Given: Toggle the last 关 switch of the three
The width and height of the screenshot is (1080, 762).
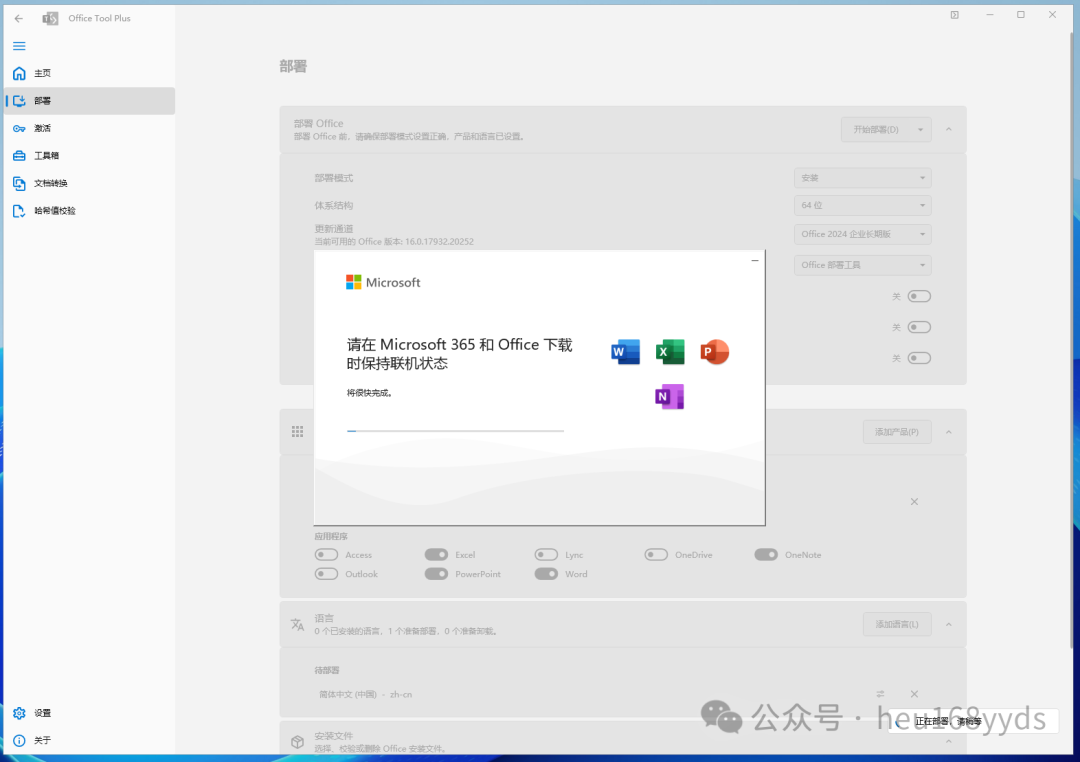Looking at the screenshot, I should tap(919, 358).
